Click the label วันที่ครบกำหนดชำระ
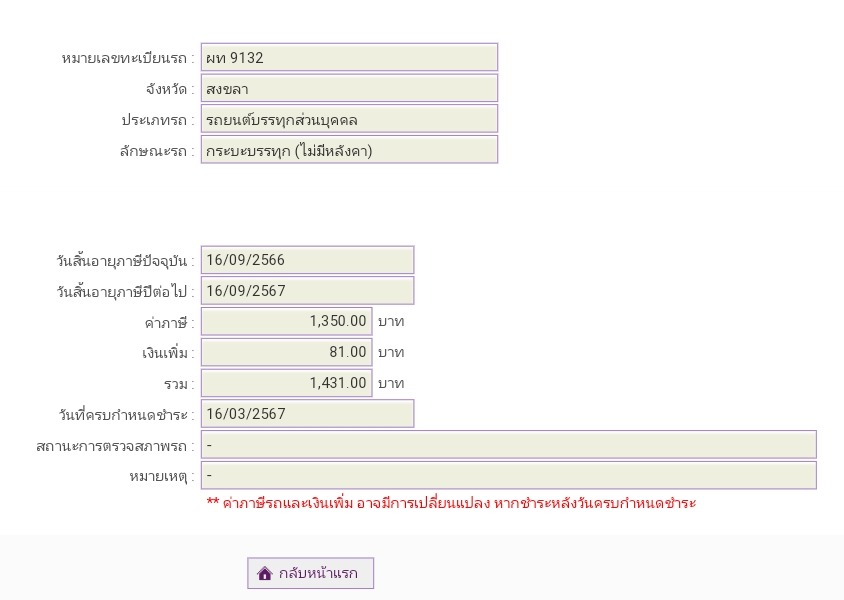This screenshot has height=600, width=844. pos(126,415)
